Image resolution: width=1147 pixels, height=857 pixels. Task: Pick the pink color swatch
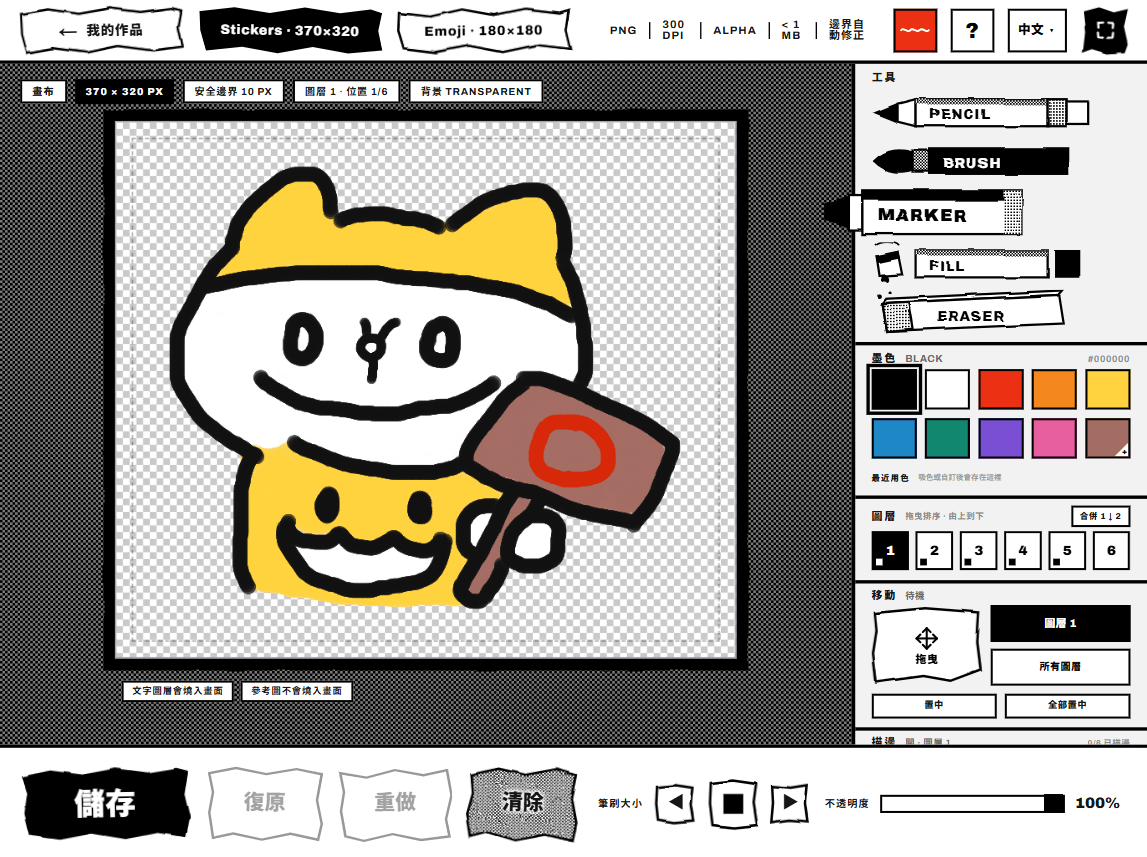(x=1054, y=438)
